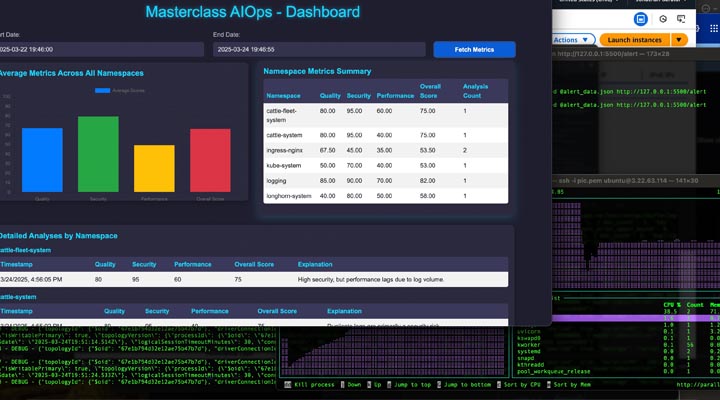
Task: Select kswapd0 process in terminal list
Action: [x=529, y=338]
